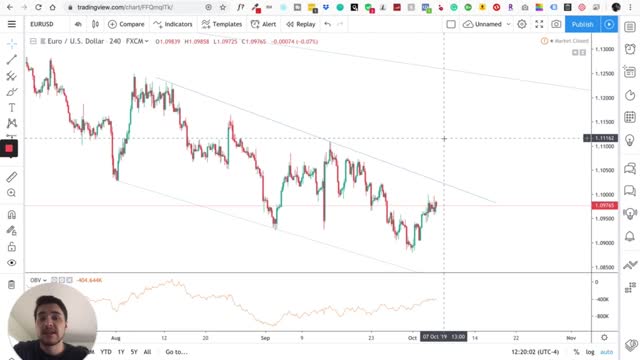
Task: Select the ruler measure tool
Action: click(x=11, y=177)
